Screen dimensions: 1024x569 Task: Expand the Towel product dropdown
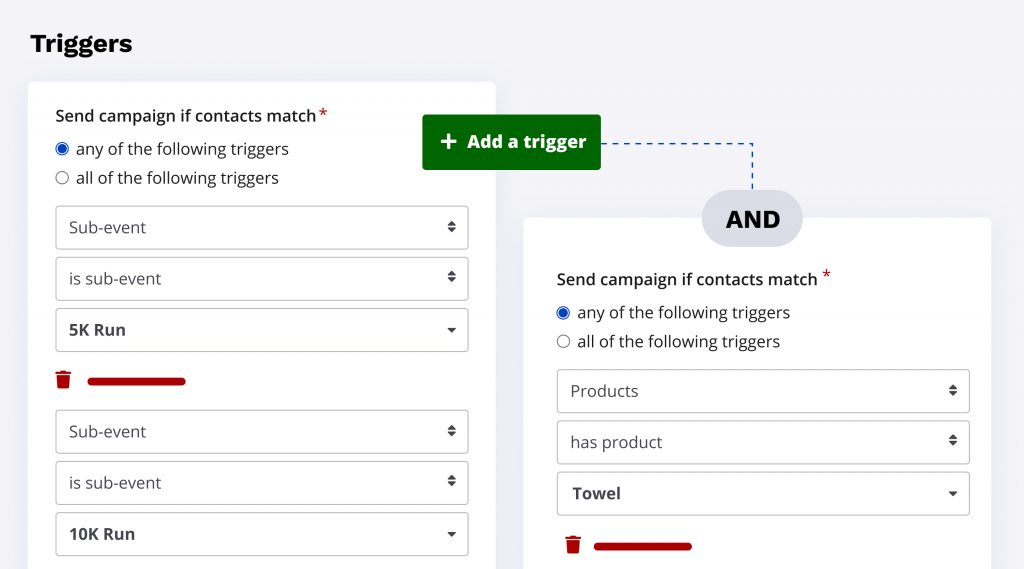point(763,494)
